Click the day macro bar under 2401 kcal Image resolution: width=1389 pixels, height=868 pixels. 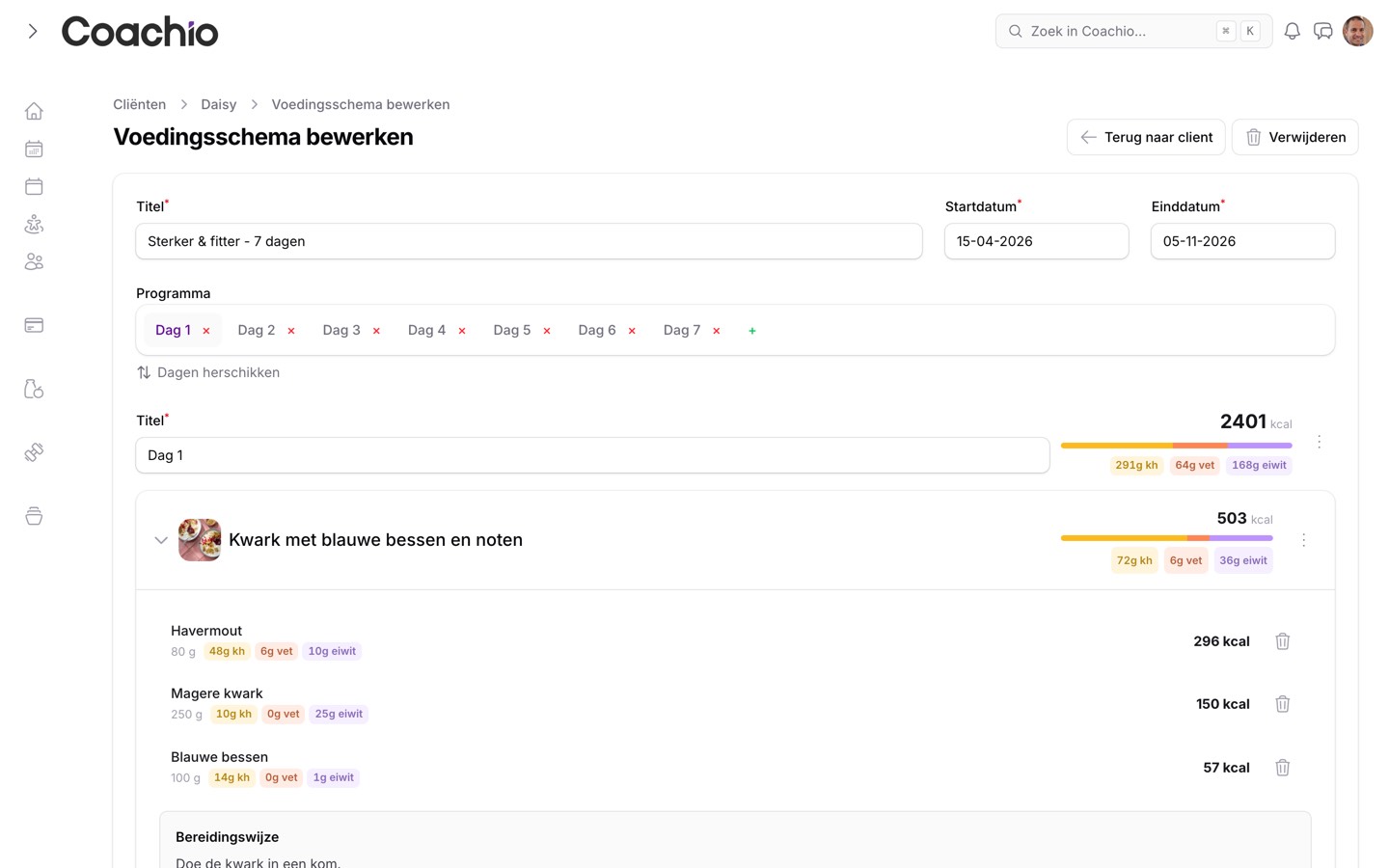click(x=1176, y=446)
